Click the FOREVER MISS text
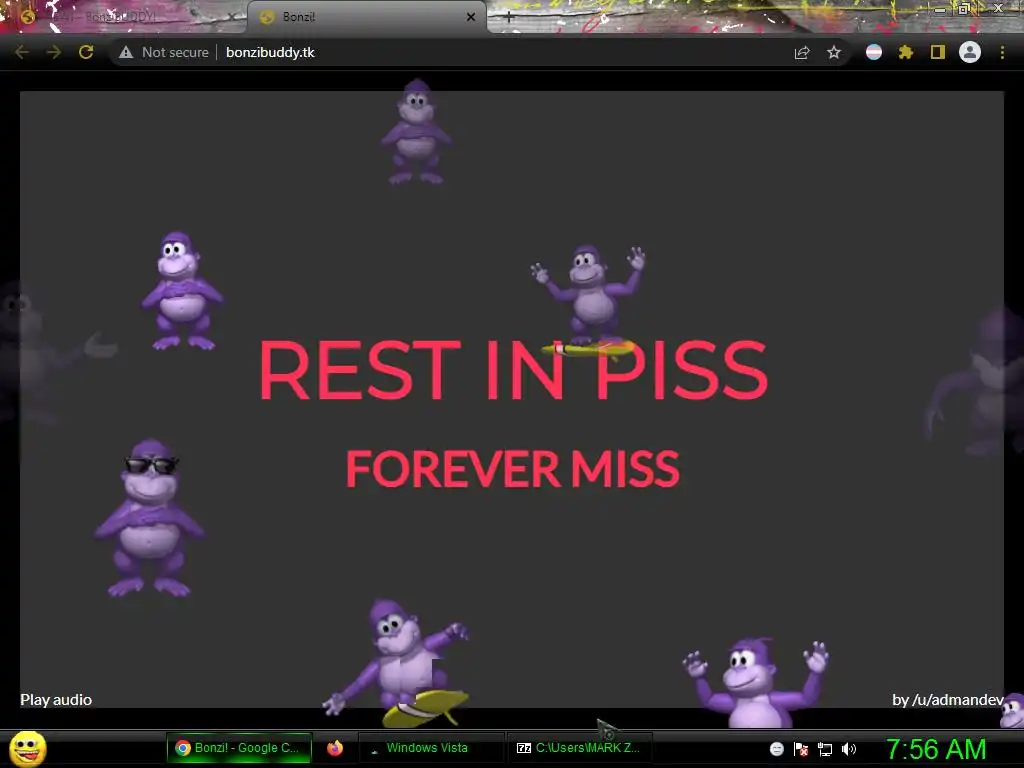 (x=513, y=469)
